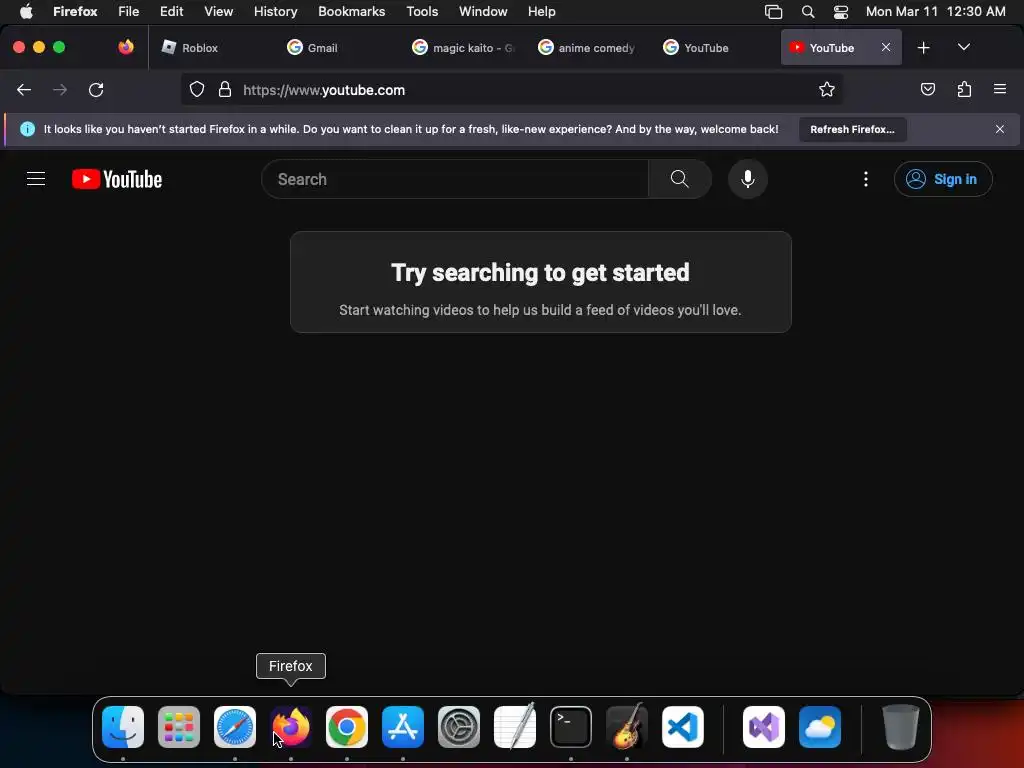
Task: Dismiss the Firefox refresh notification bar
Action: pyautogui.click(x=999, y=129)
